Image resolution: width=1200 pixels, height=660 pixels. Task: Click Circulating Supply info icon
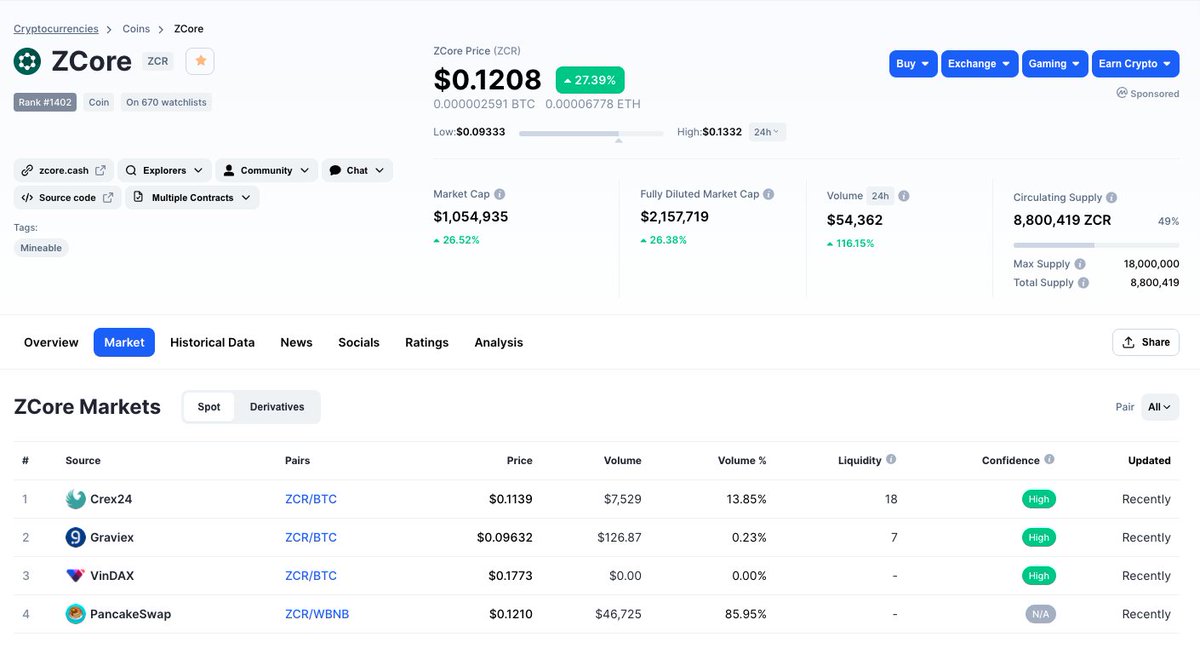1112,198
